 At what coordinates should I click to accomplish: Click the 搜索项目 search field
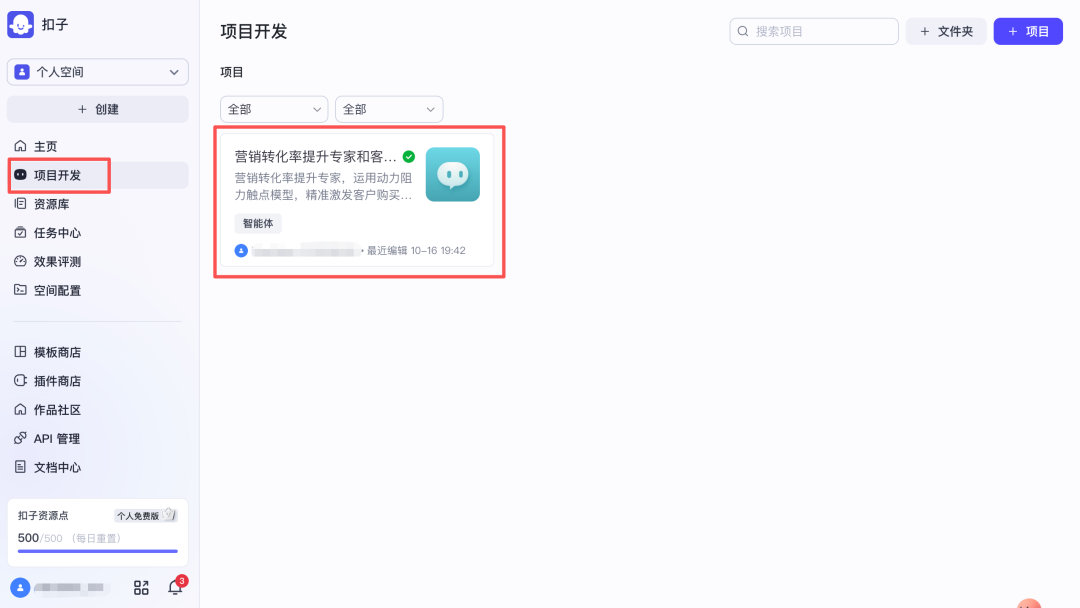coord(814,32)
